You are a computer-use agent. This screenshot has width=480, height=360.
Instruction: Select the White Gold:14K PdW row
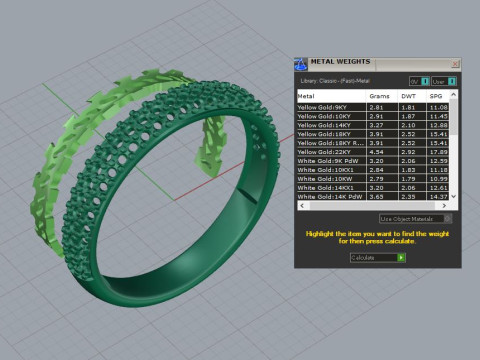[x=373, y=197]
